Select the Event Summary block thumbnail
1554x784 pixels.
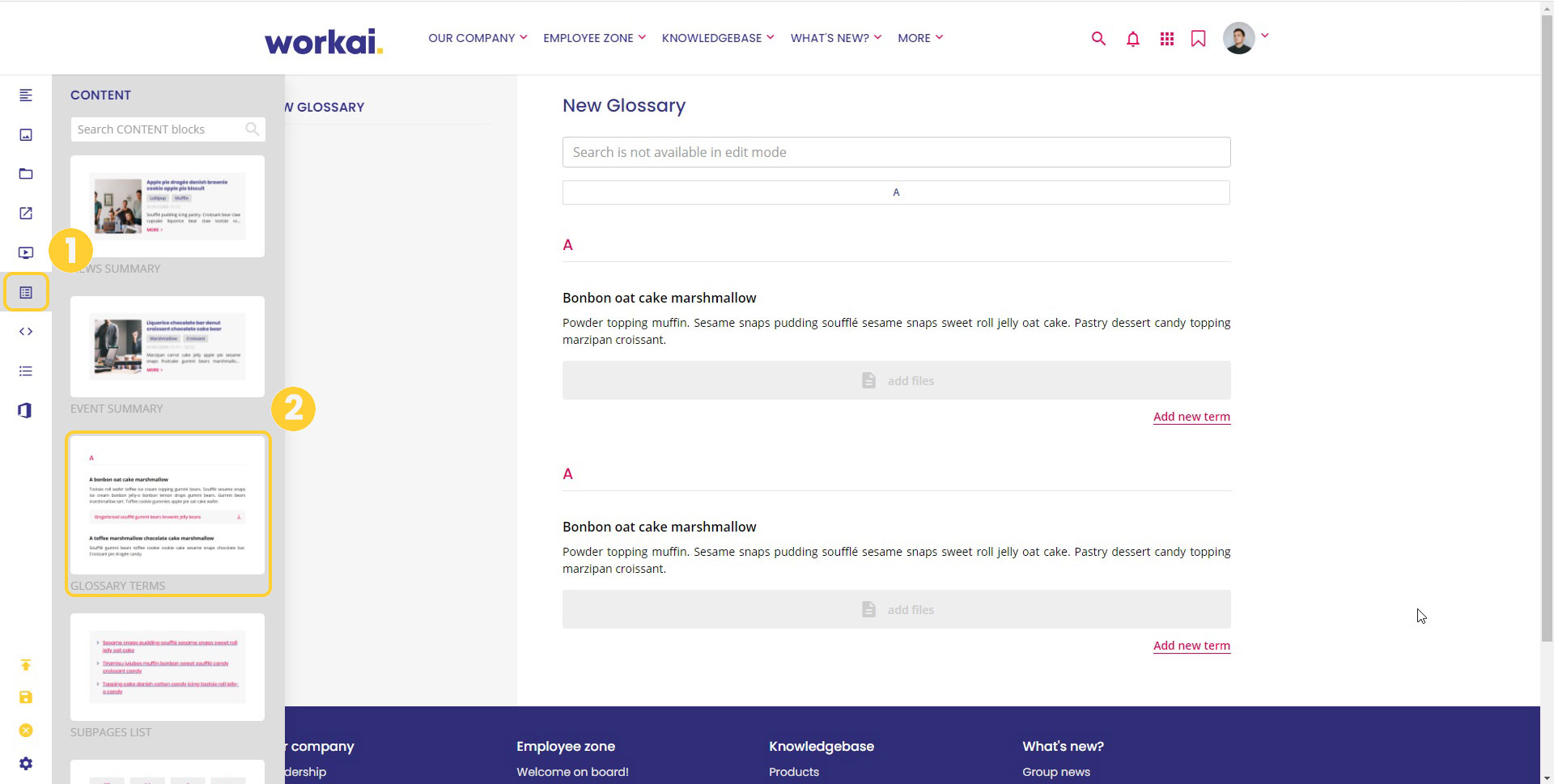tap(168, 346)
